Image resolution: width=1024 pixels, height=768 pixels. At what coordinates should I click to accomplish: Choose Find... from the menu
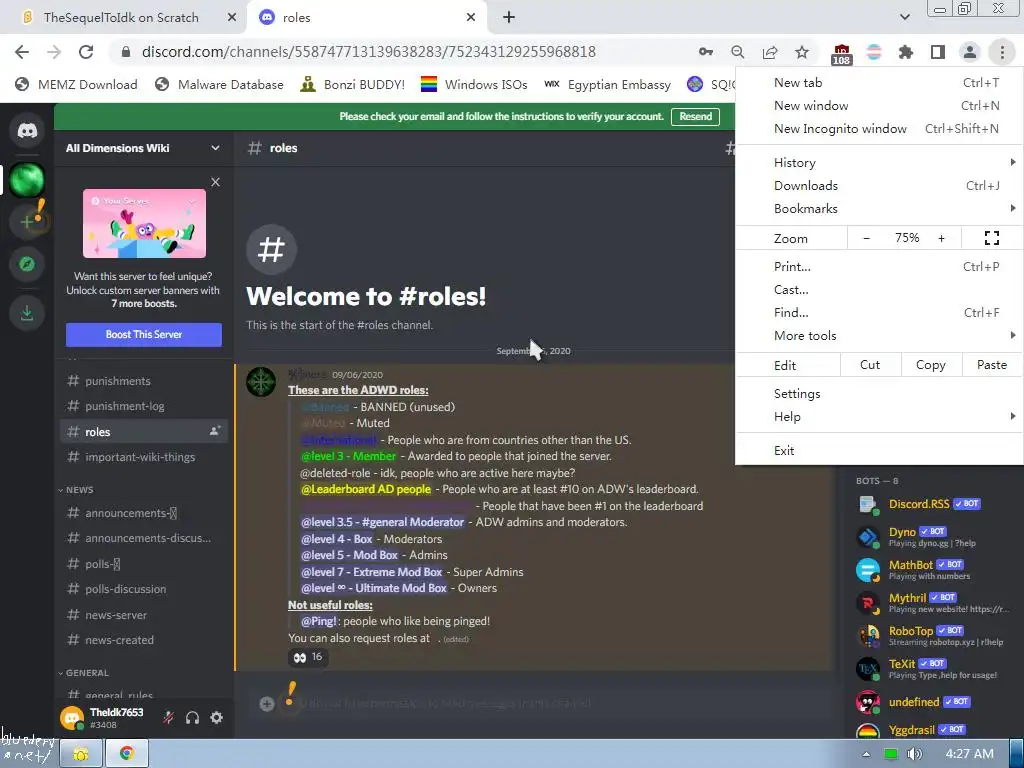(x=879, y=312)
